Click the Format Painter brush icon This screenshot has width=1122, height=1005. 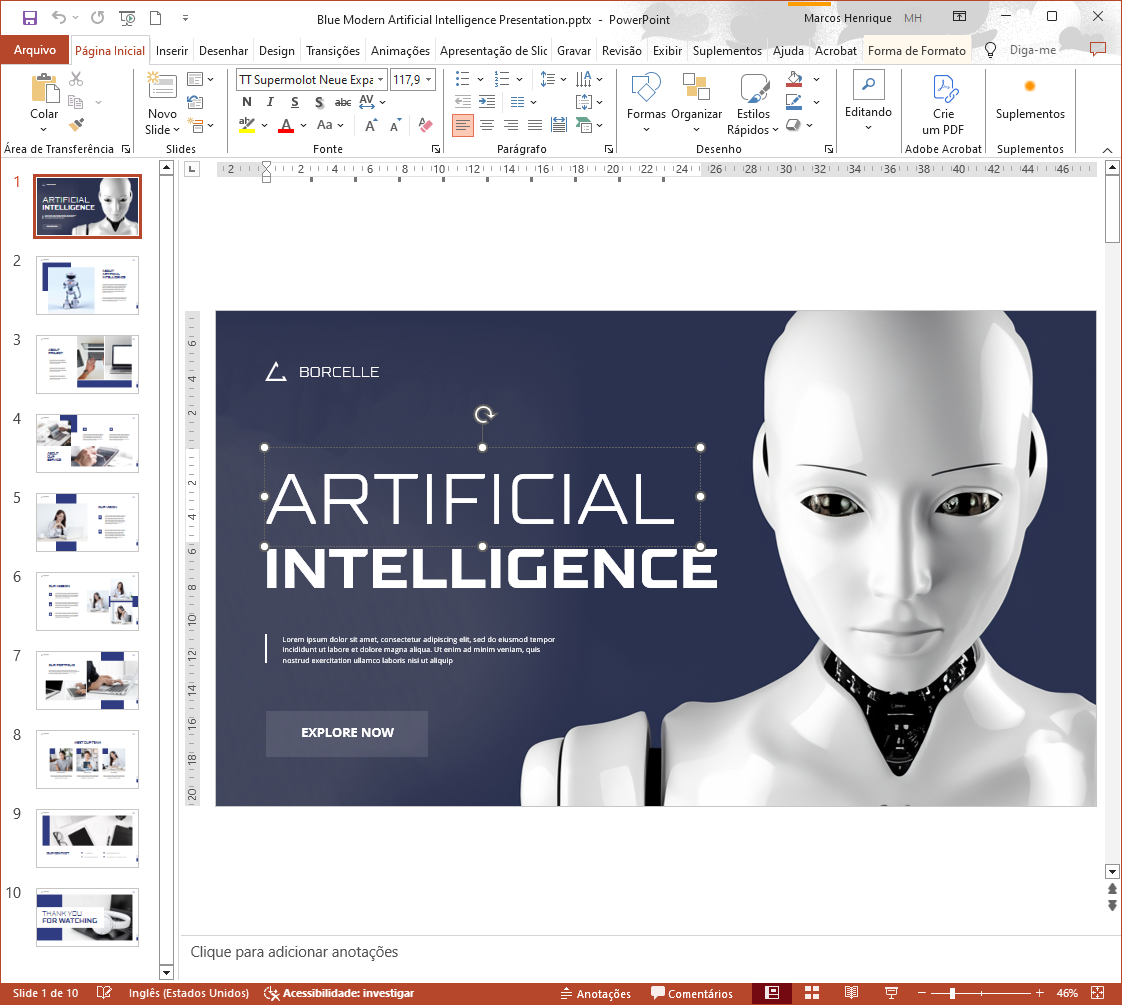coord(76,125)
